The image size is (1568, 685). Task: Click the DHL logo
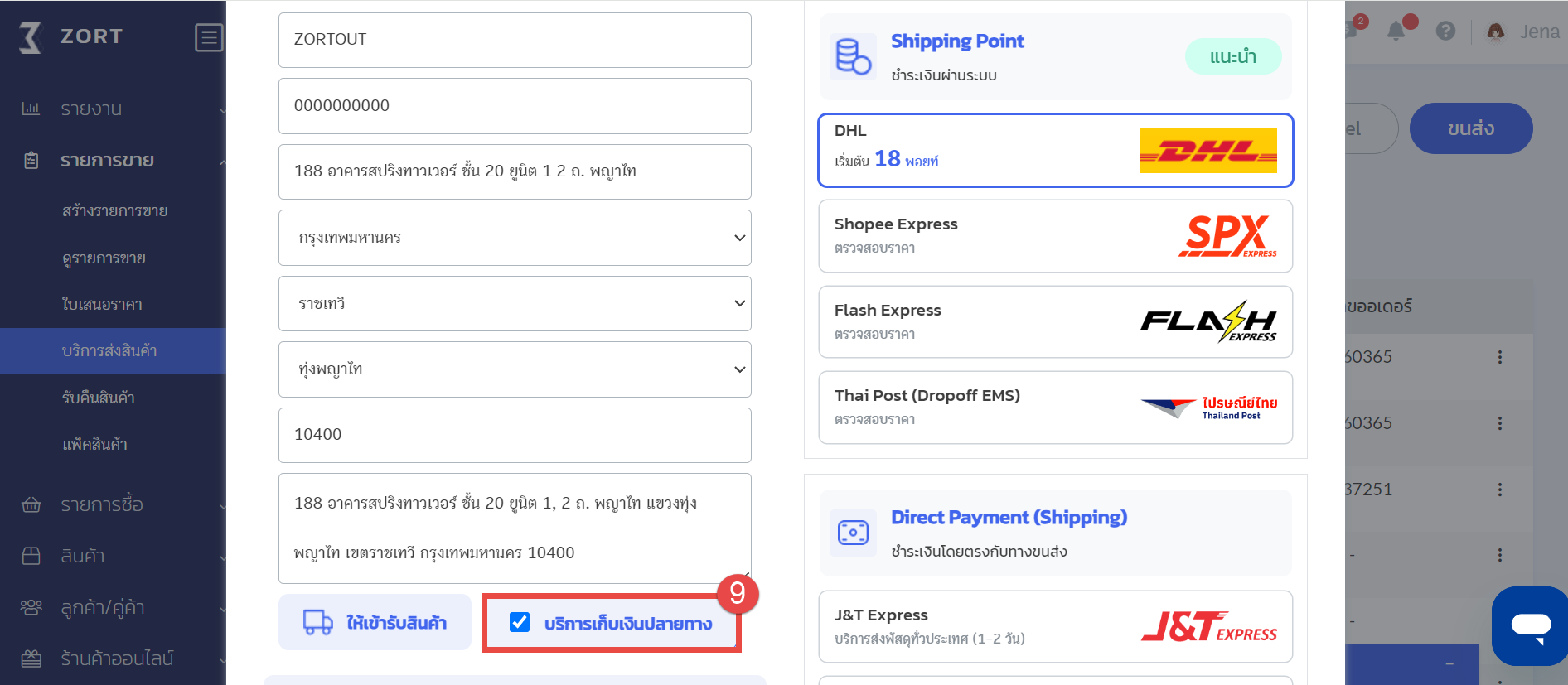(x=1208, y=150)
